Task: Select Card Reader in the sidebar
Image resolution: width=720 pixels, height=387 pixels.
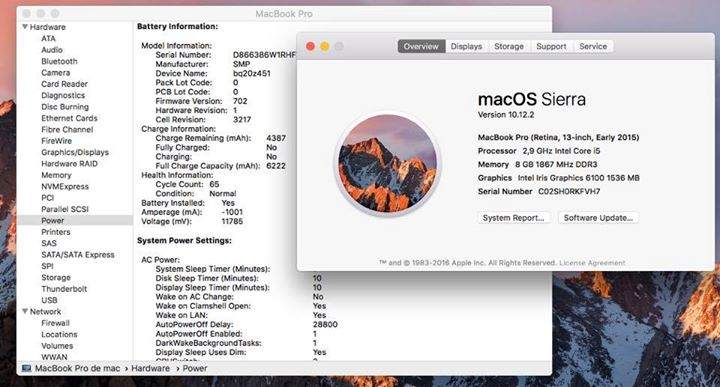Action: 64,84
